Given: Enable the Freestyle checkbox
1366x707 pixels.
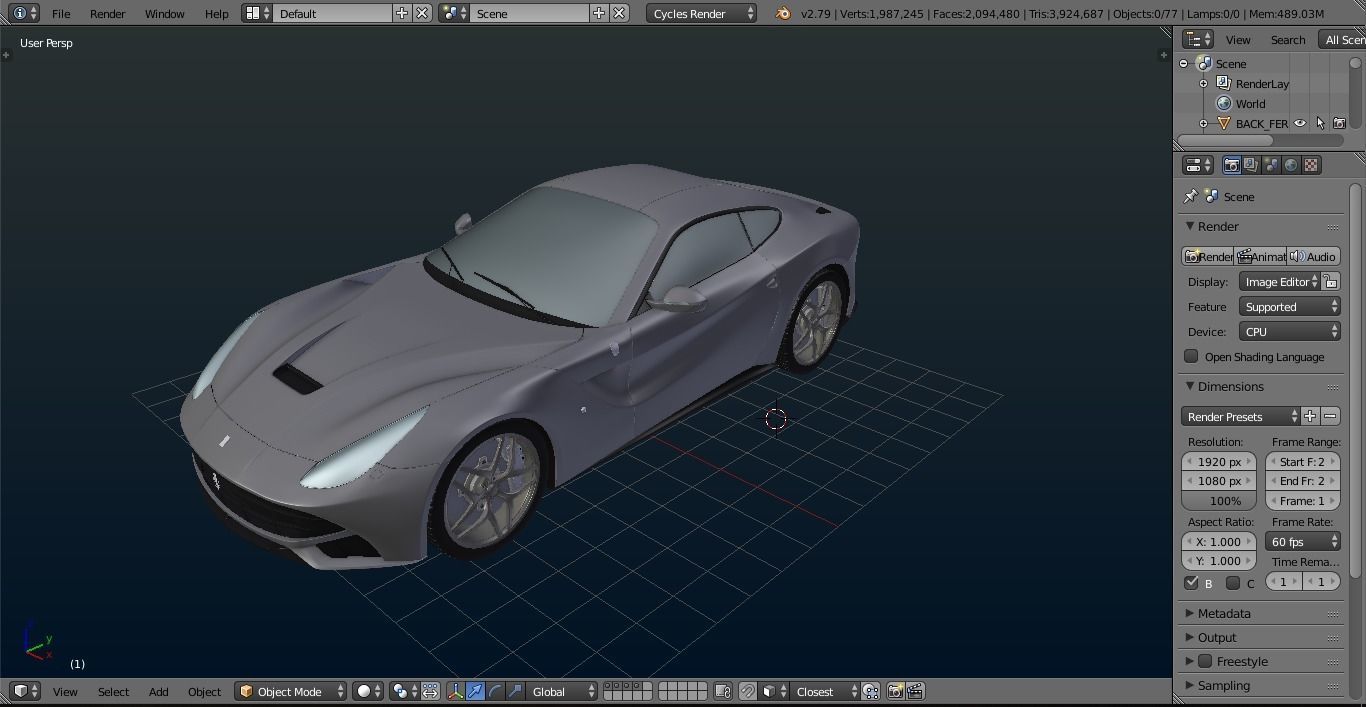Looking at the screenshot, I should tap(1205, 661).
